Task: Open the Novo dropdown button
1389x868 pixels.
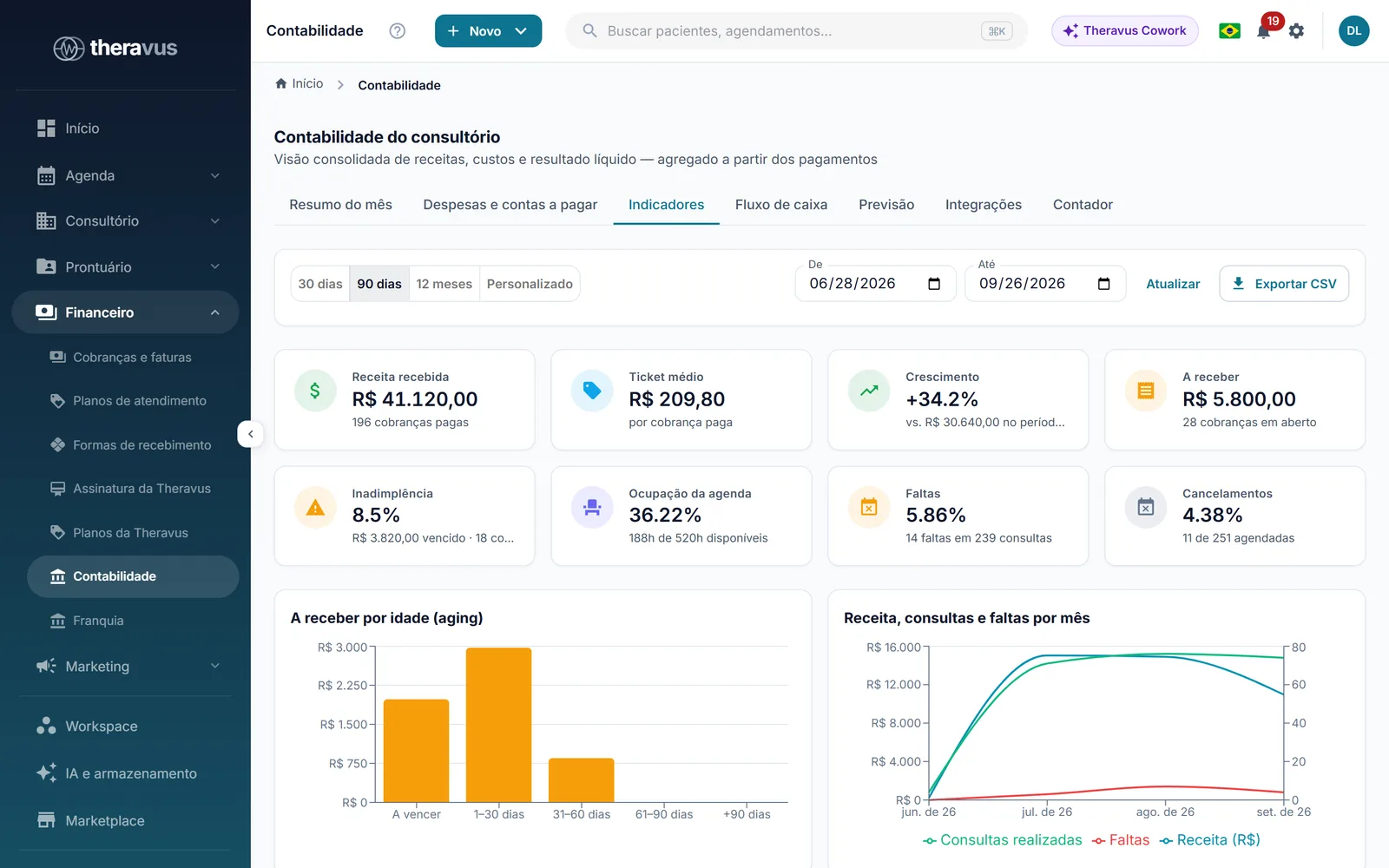Action: [x=488, y=31]
